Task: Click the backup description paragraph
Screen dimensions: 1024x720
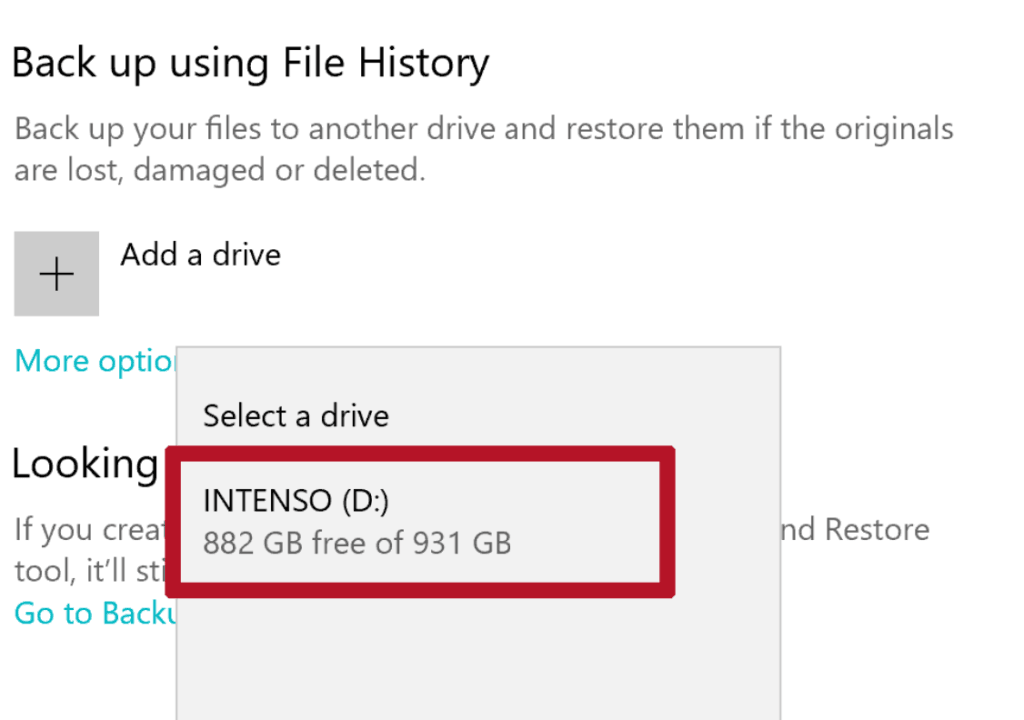Action: pyautogui.click(x=483, y=130)
